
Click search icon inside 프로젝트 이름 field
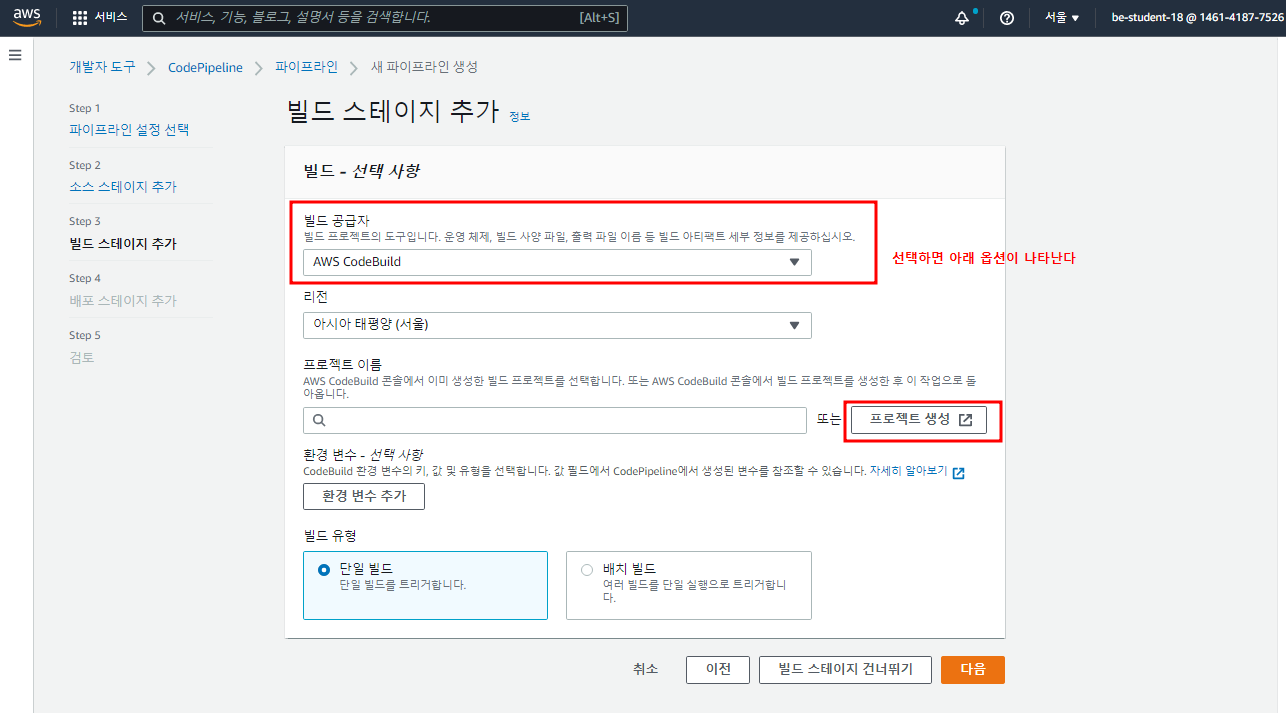318,421
